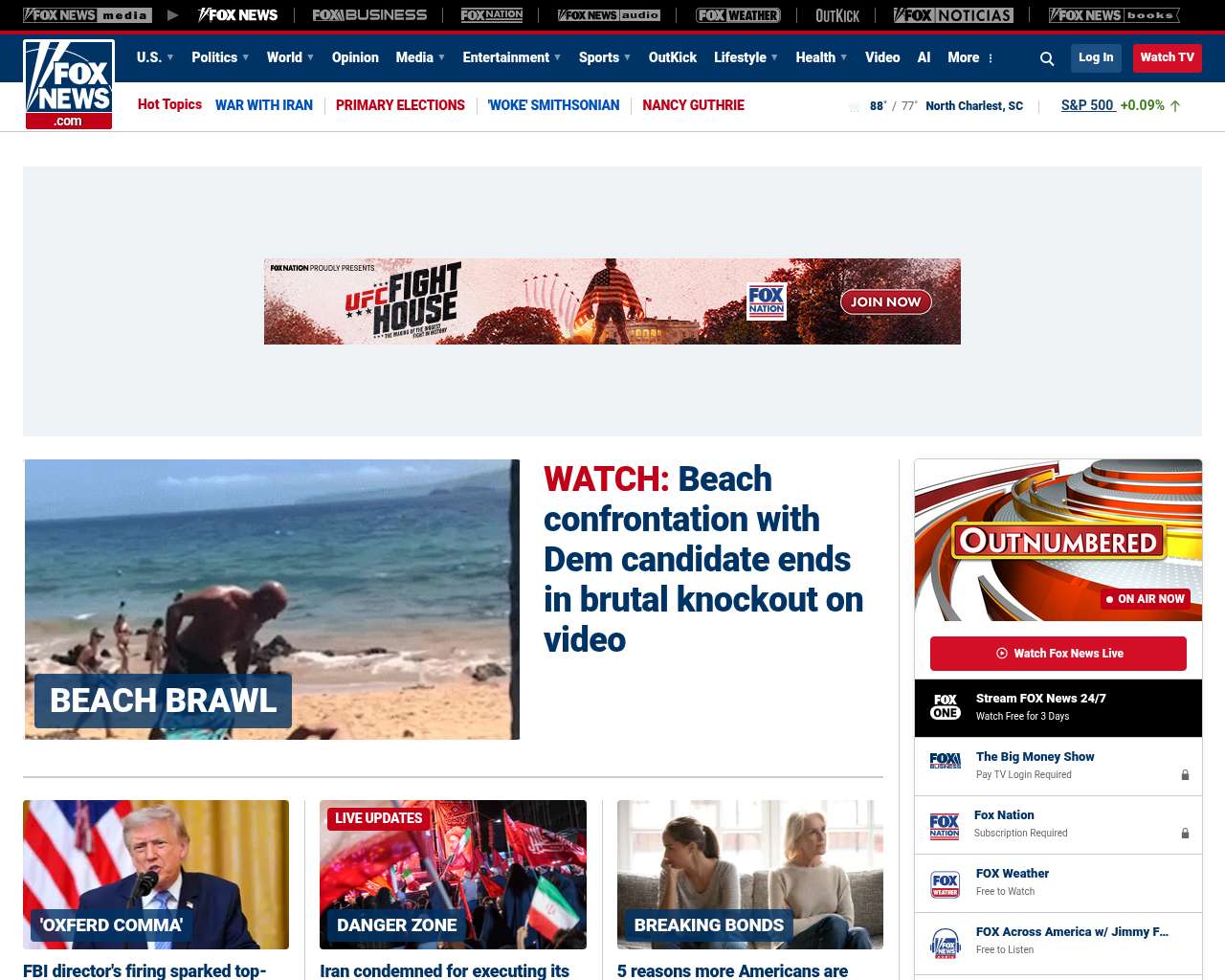Open the AI section
The height and width of the screenshot is (980, 1225).
click(x=924, y=57)
